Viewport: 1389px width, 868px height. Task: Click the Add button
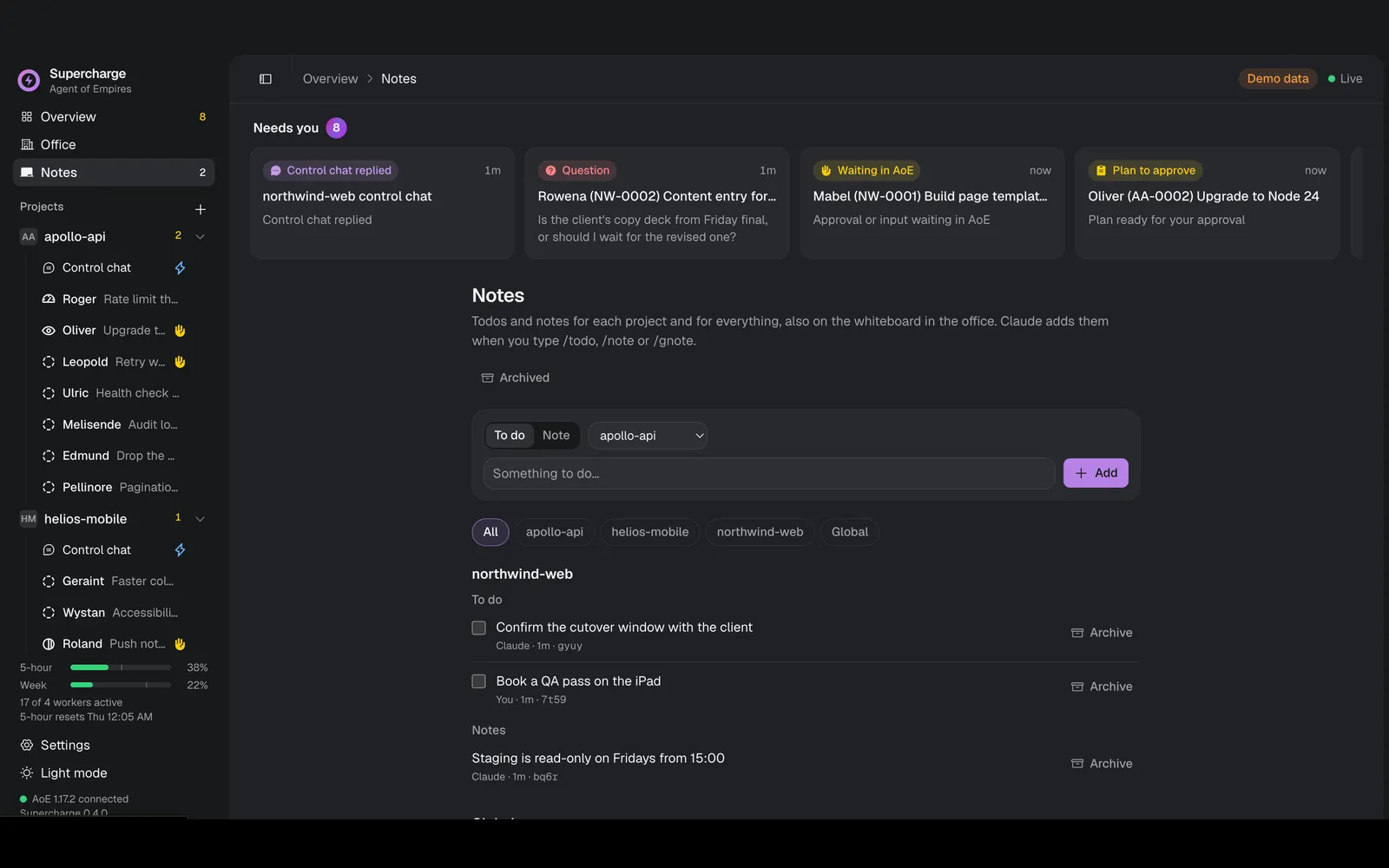1096,473
